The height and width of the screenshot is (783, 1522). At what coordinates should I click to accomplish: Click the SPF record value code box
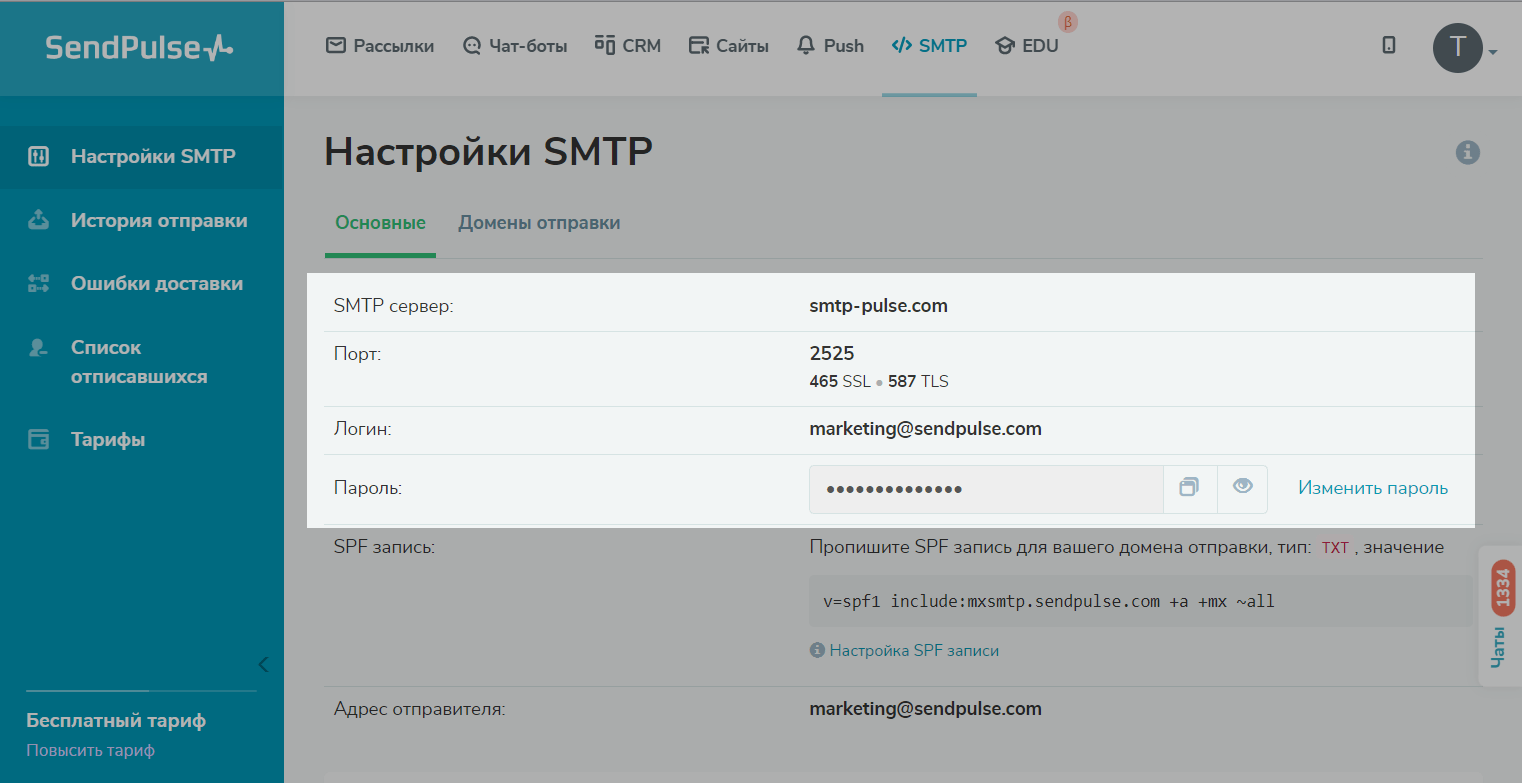(1140, 602)
